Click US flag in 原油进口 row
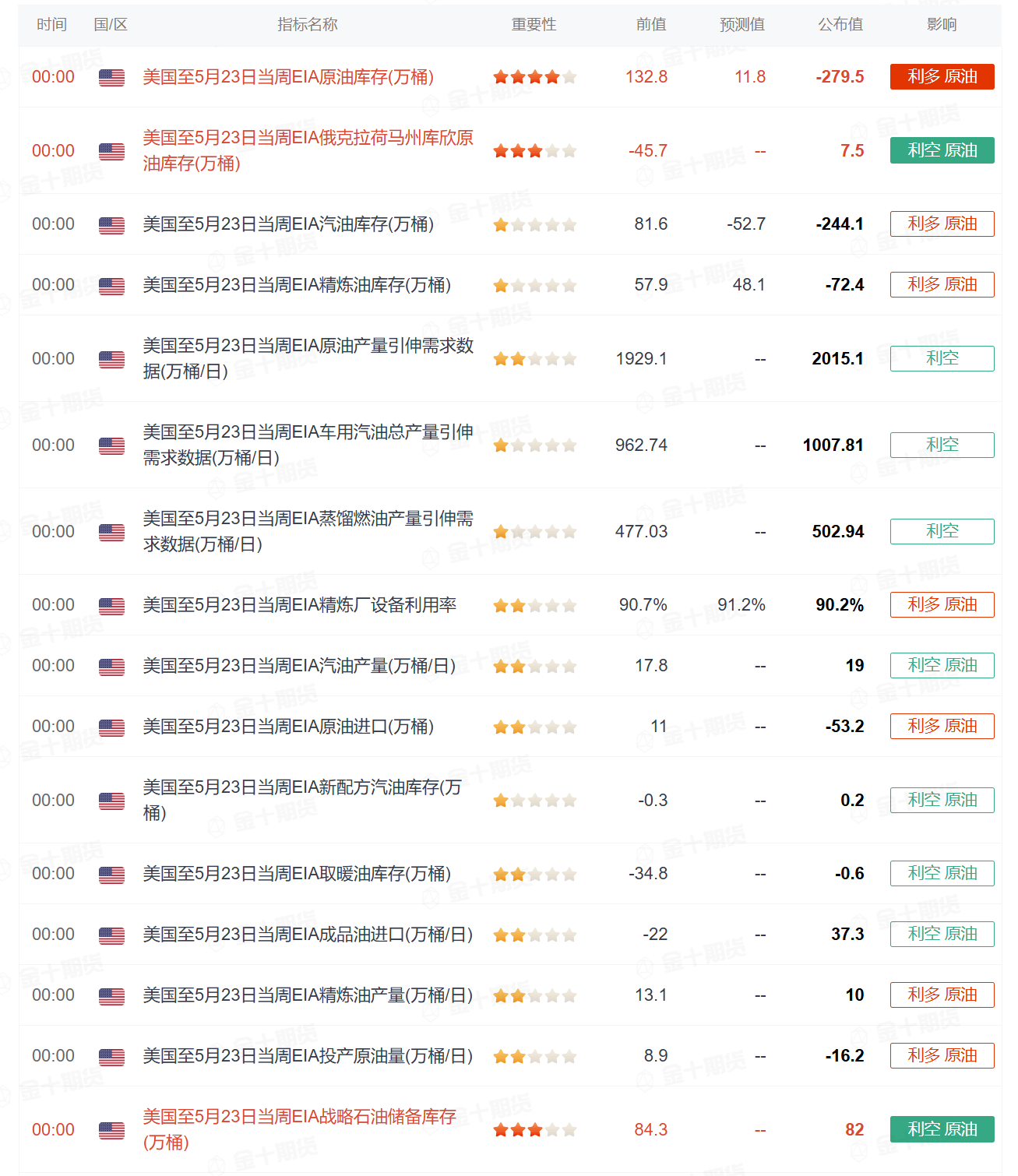Image resolution: width=1018 pixels, height=1176 pixels. pyautogui.click(x=111, y=727)
